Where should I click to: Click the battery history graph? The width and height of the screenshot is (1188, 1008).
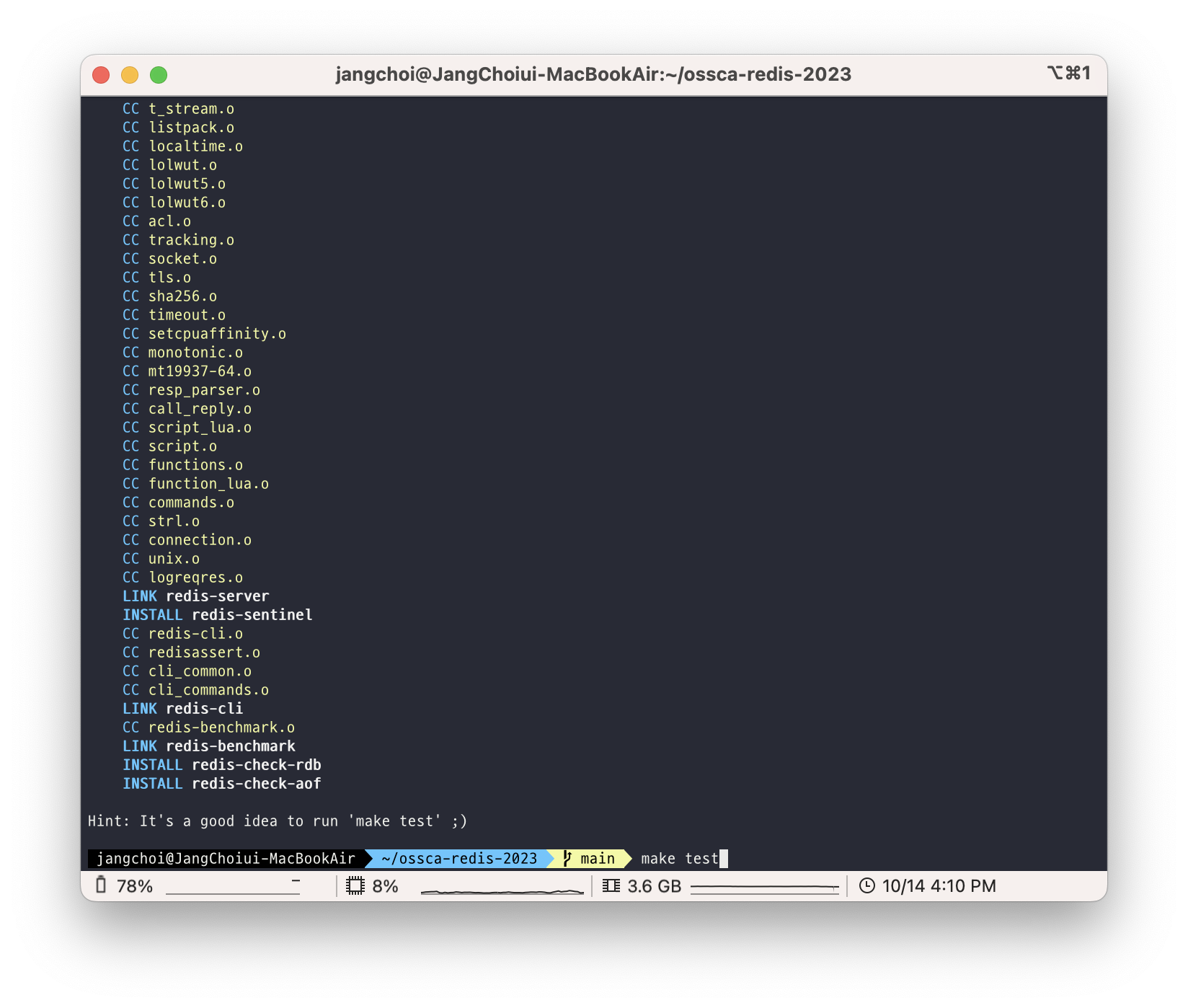pos(233,887)
